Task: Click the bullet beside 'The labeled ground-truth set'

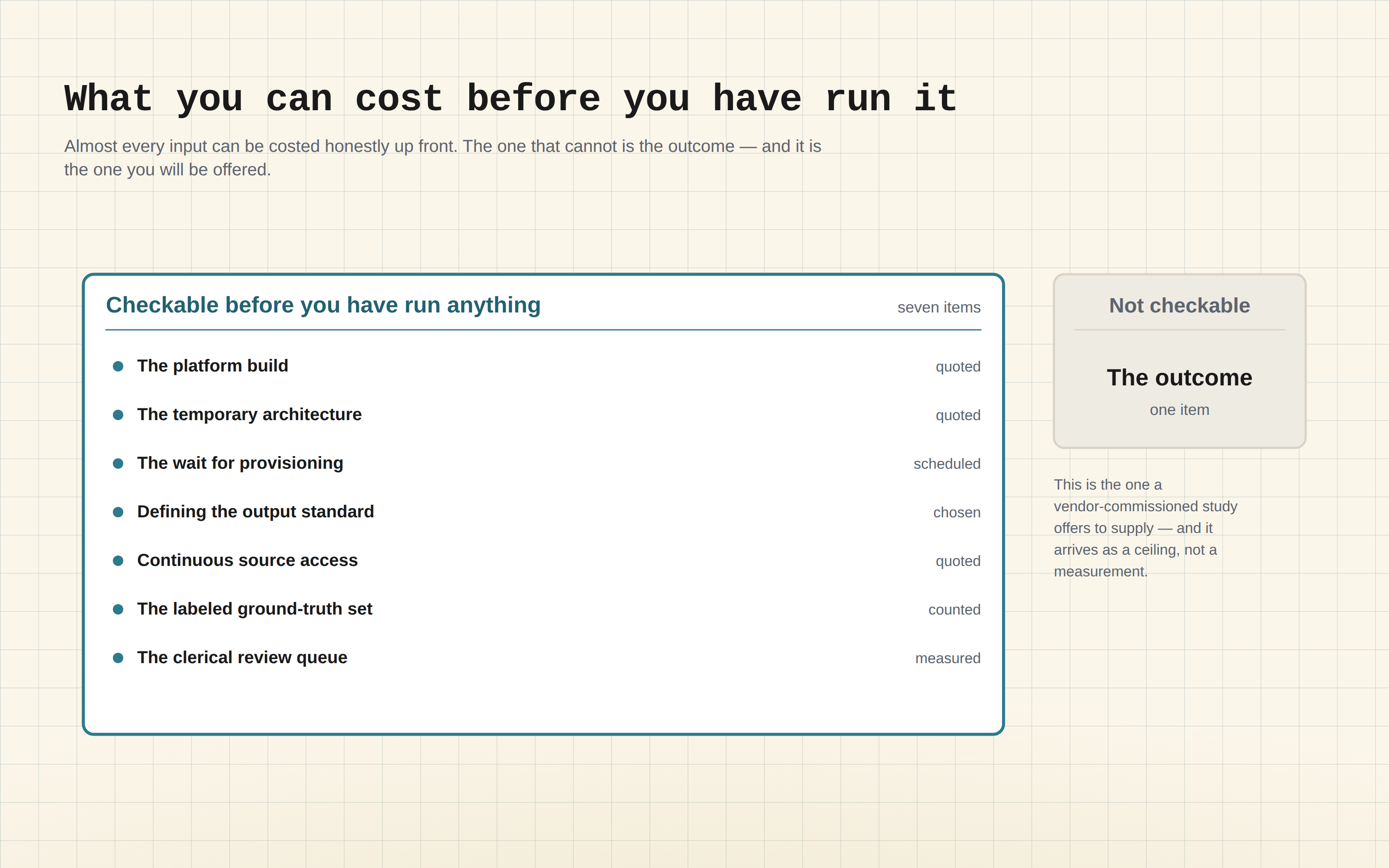Action: pos(118,609)
